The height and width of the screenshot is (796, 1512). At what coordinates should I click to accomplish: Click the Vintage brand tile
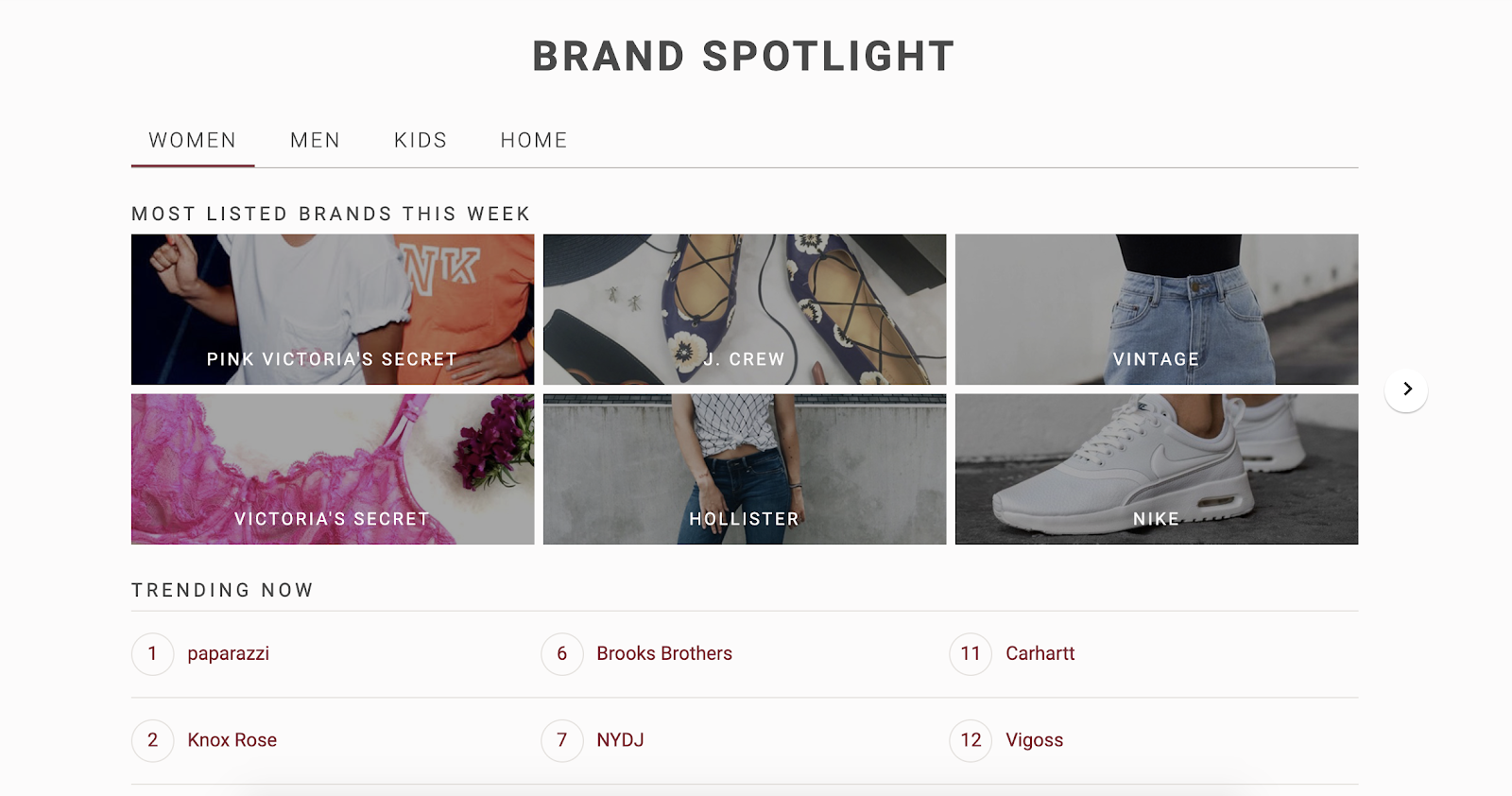click(x=1157, y=309)
